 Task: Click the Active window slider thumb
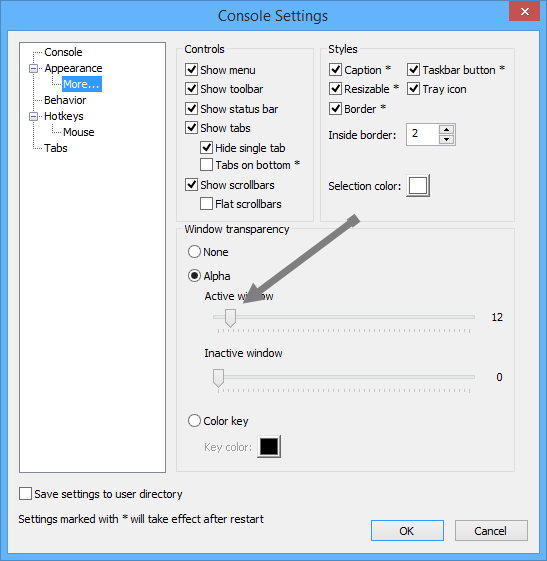pos(230,318)
